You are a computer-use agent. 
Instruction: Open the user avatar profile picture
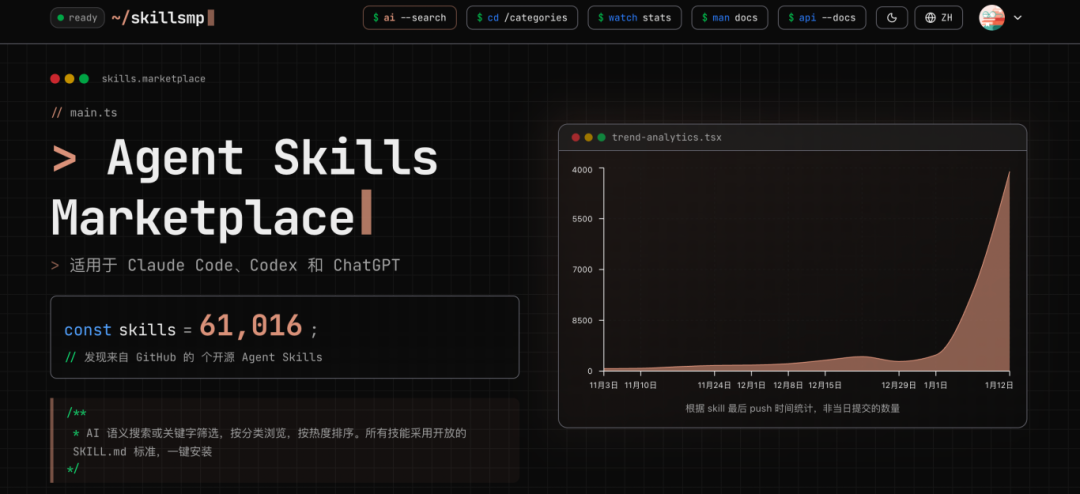(x=991, y=18)
